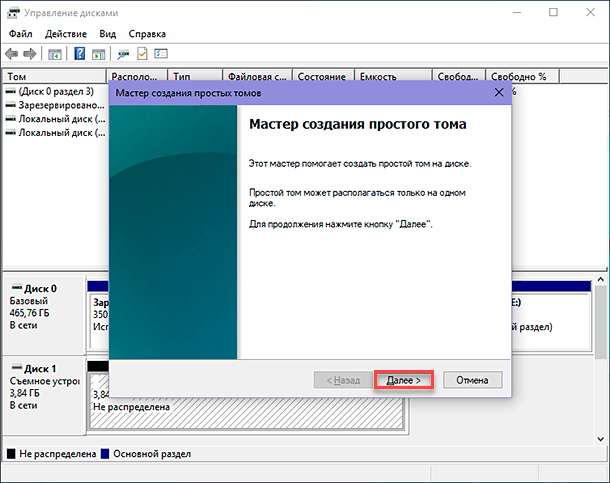Click the Базовый label of Диск 0
The height and width of the screenshot is (483, 610).
point(28,301)
